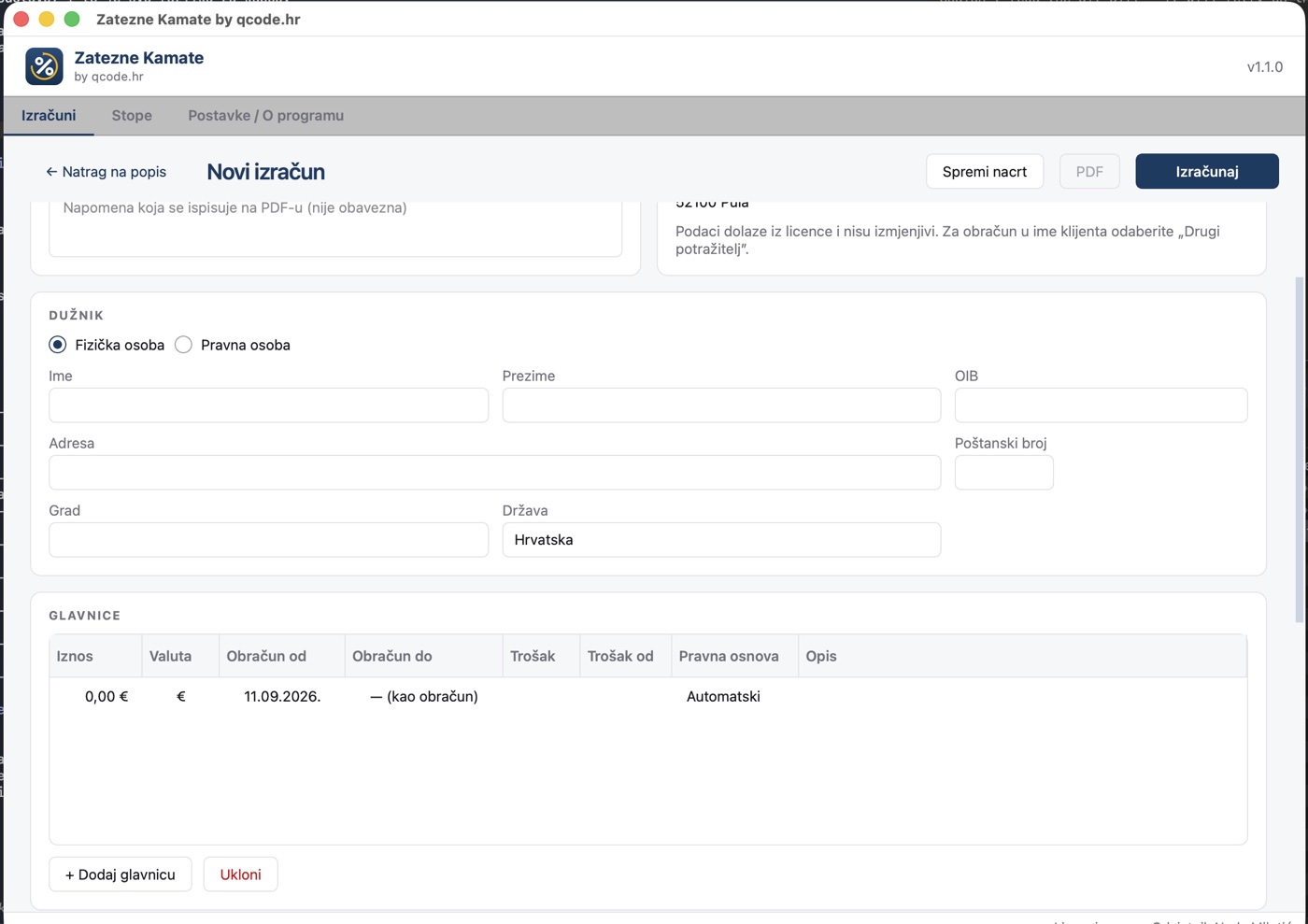Image resolution: width=1308 pixels, height=924 pixels.
Task: Click the vertical scrollbar thumb
Action: click(x=1300, y=449)
